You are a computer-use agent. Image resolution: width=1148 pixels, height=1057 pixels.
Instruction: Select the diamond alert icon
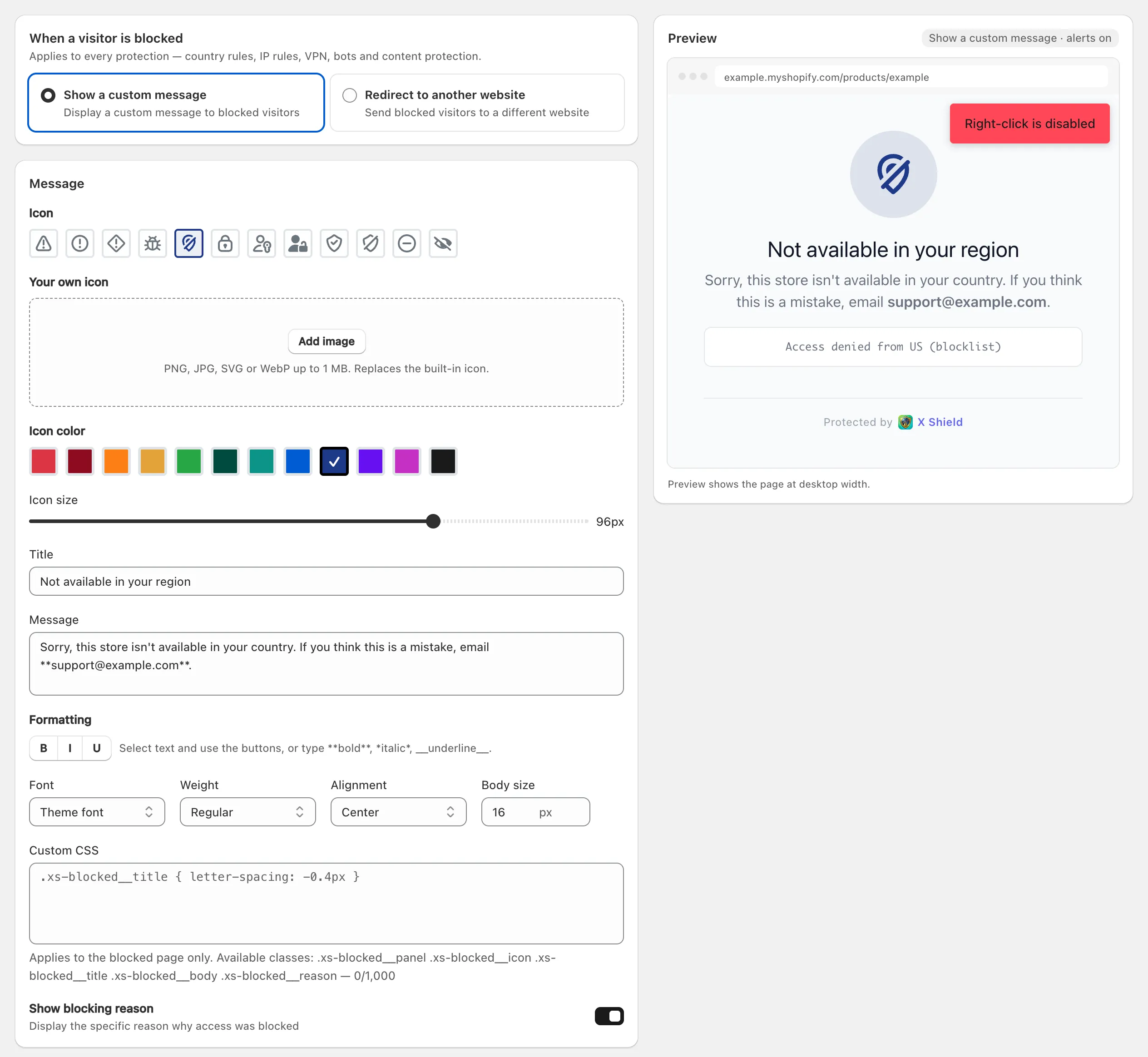116,244
